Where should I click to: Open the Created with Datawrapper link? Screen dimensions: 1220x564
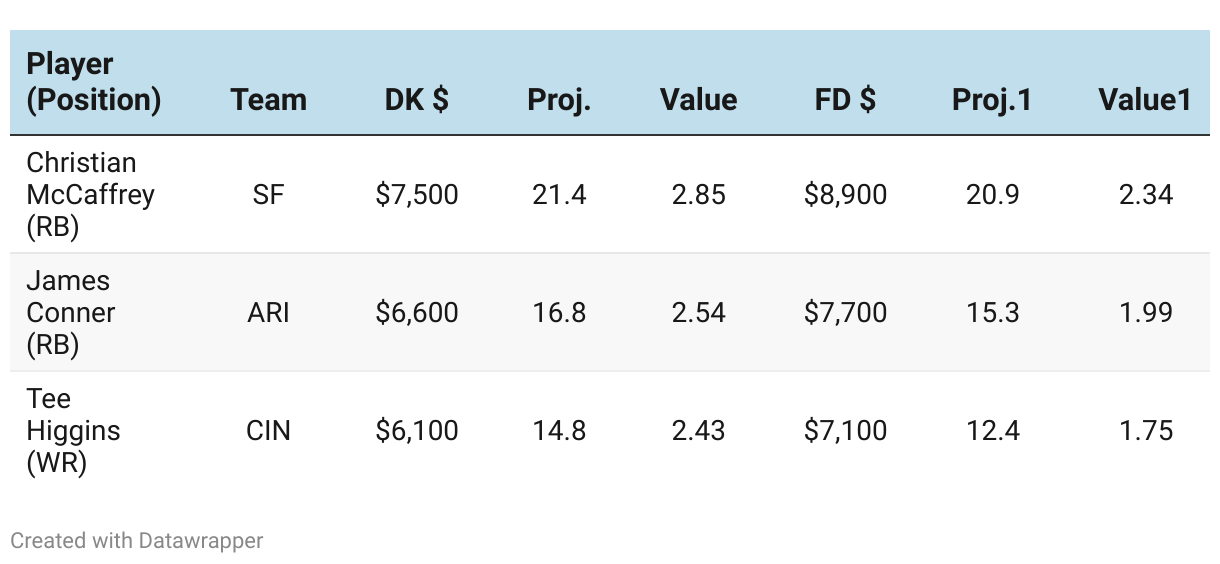(137, 541)
